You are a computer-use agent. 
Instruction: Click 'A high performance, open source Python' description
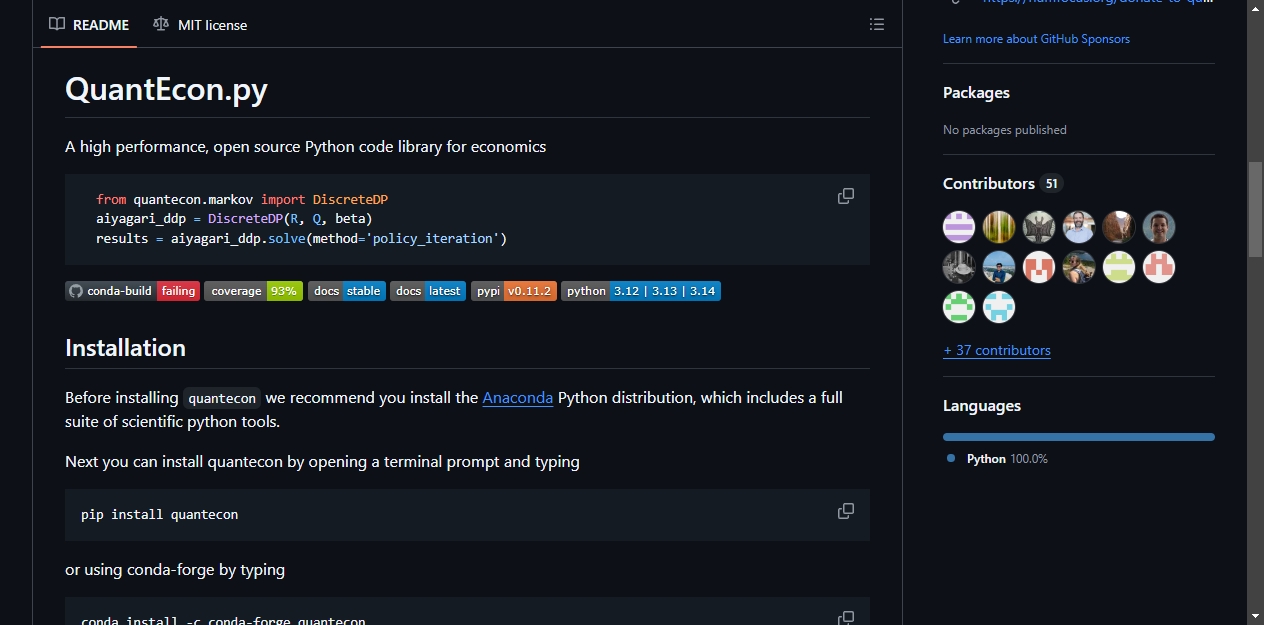306,147
